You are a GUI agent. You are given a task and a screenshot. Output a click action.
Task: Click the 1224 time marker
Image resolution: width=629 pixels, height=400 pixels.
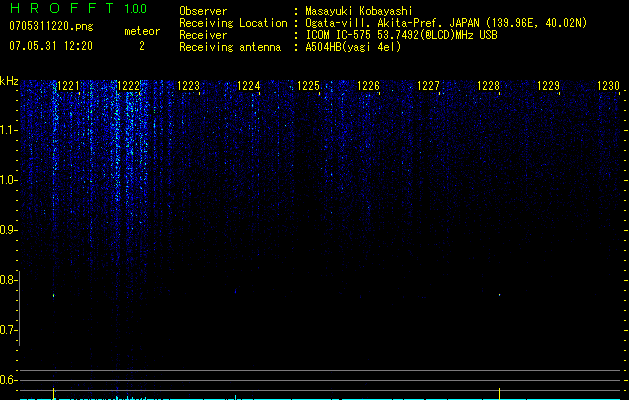(x=248, y=86)
